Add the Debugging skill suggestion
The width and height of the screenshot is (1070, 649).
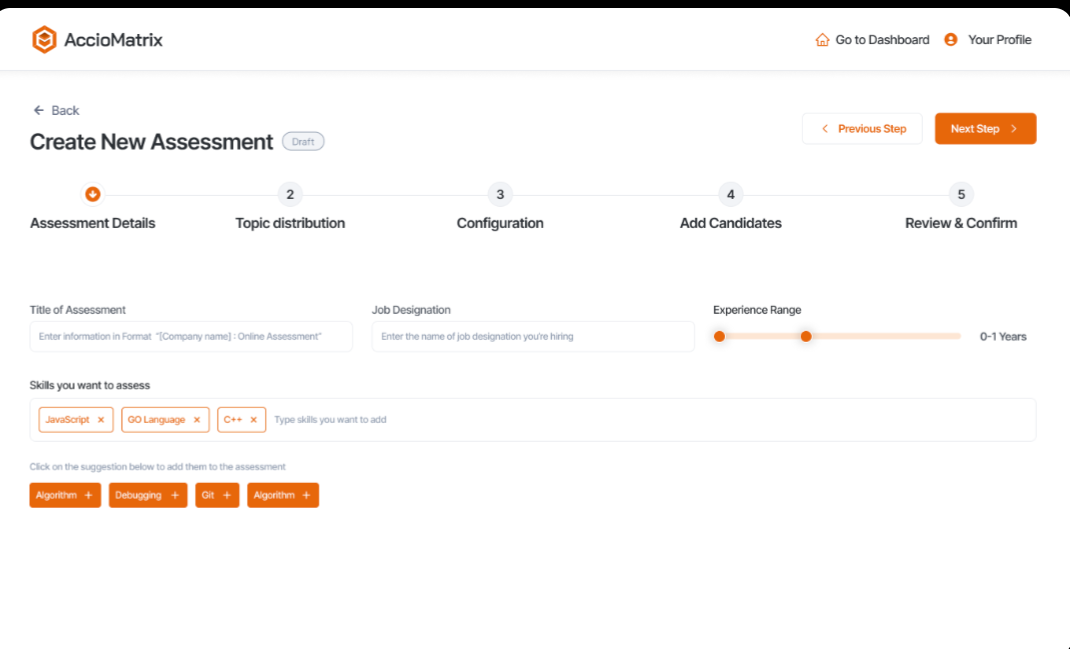coord(147,495)
